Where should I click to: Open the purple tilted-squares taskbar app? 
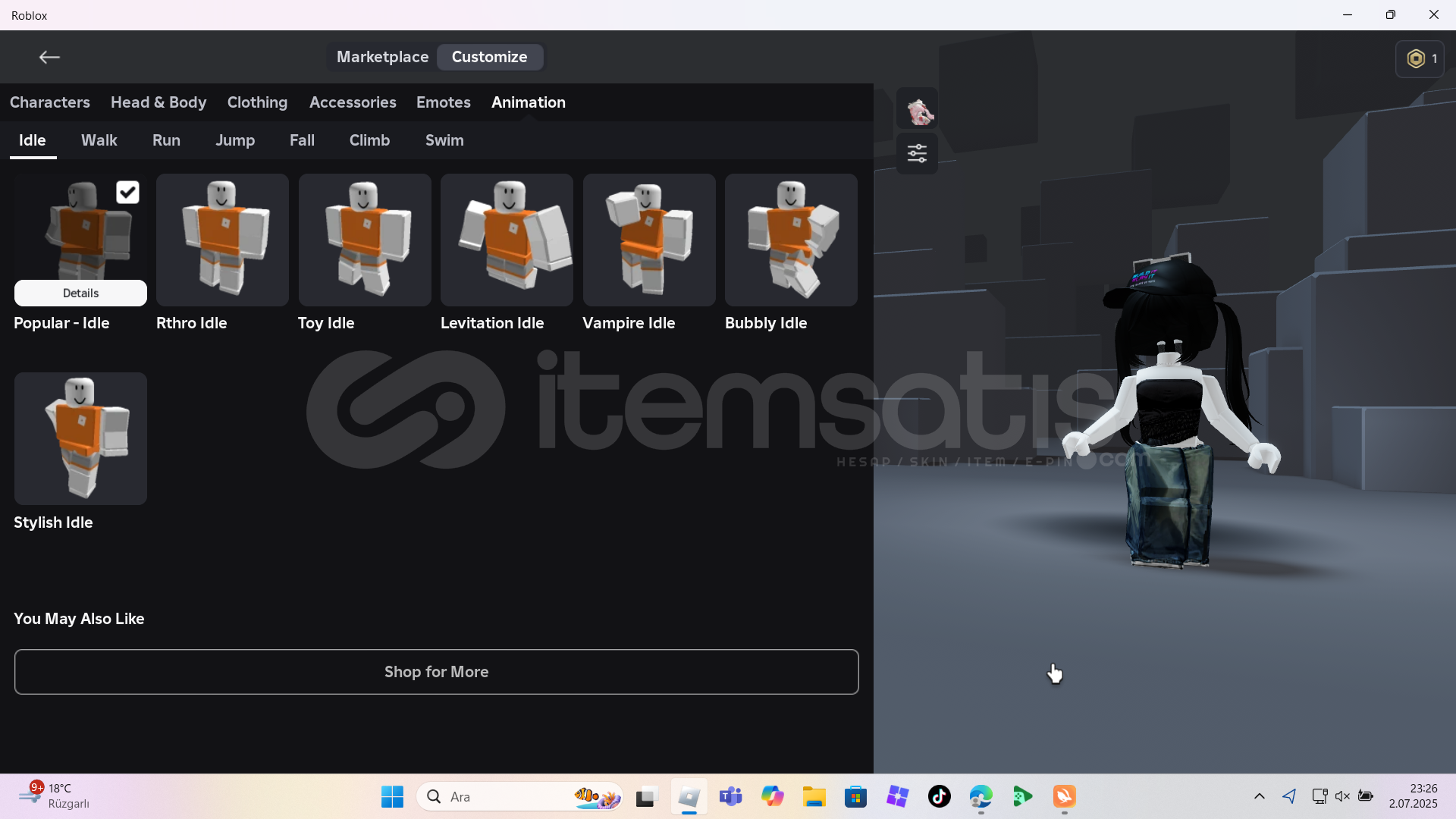[x=898, y=796]
